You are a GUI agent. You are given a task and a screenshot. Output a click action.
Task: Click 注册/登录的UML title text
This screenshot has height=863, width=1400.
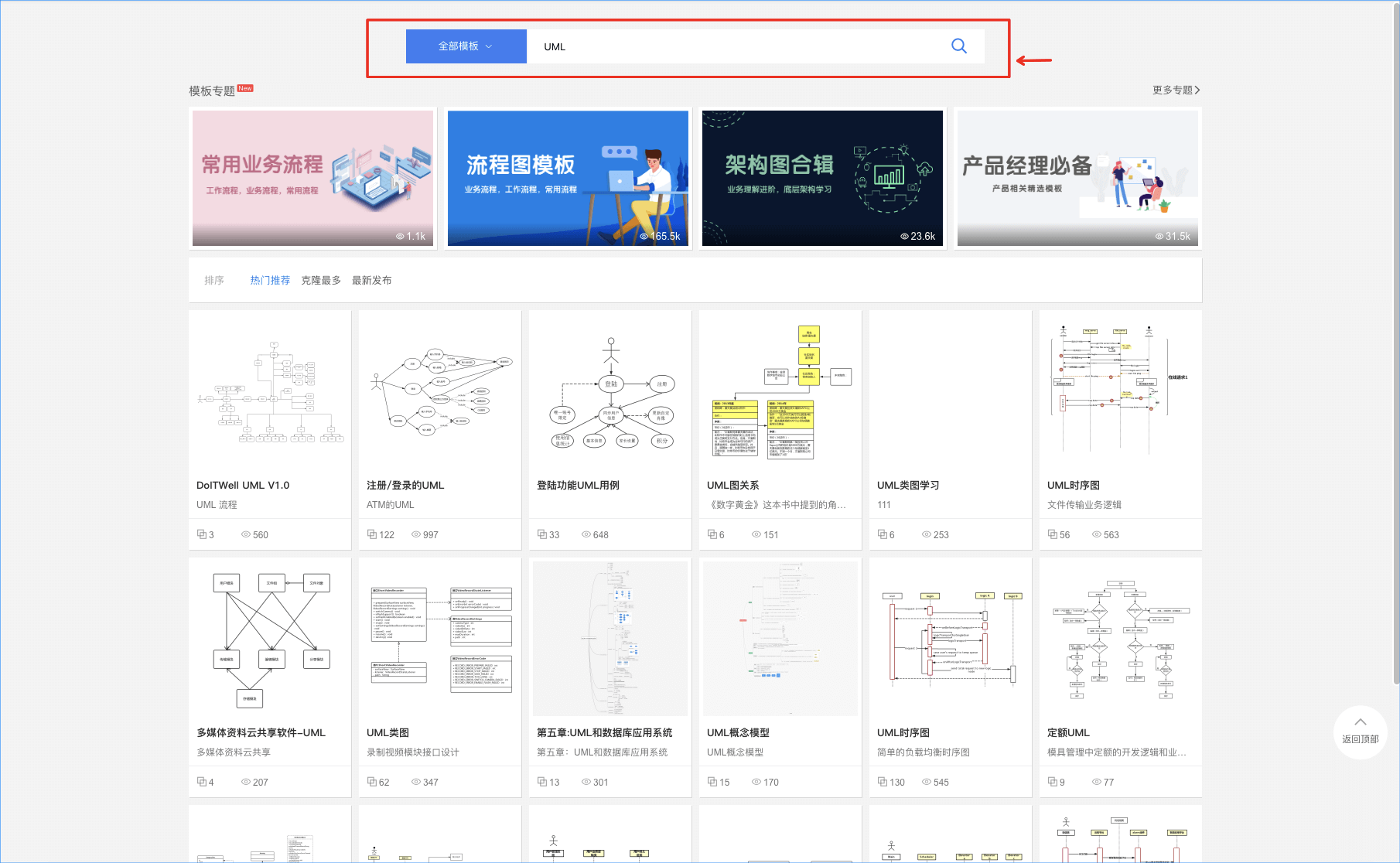405,486
